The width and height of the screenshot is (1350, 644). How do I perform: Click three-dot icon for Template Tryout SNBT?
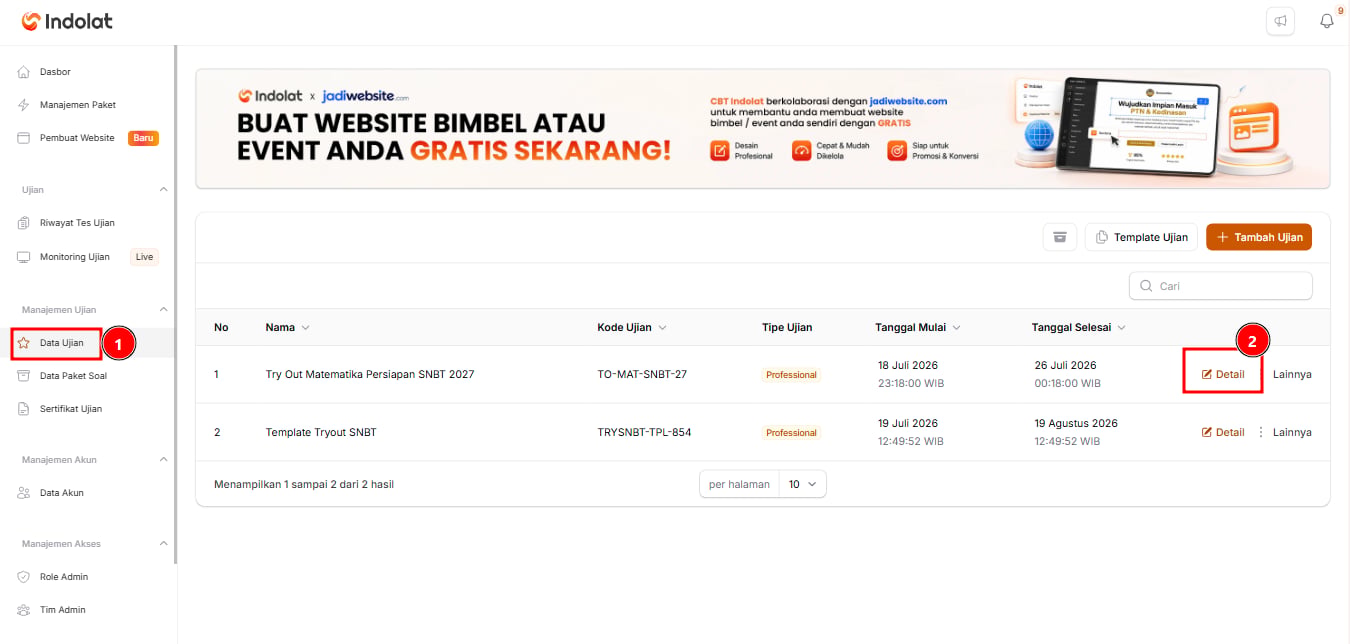point(1260,432)
